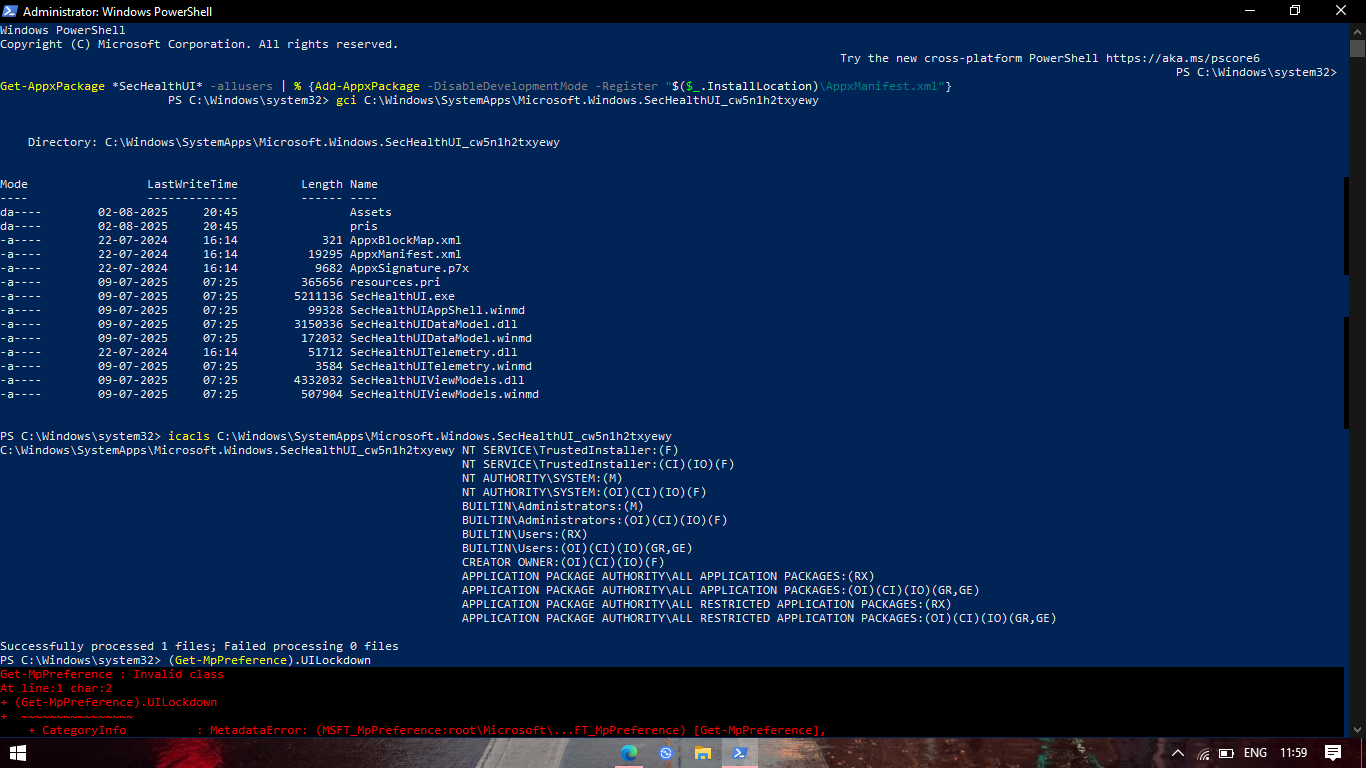Click the 'Directory:' path line
Image resolution: width=1366 pixels, height=768 pixels.
pos(294,142)
